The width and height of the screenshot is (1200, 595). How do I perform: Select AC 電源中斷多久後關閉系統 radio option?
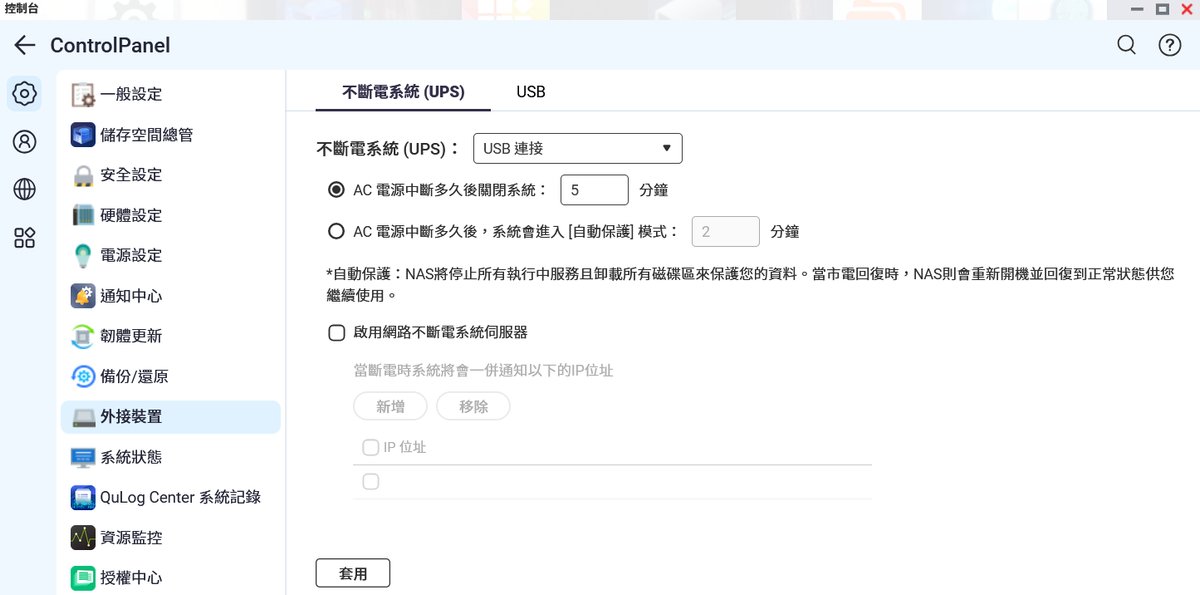click(x=336, y=190)
